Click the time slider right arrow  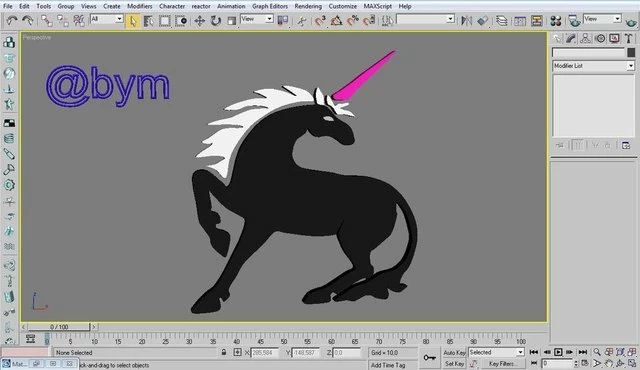click(94, 327)
